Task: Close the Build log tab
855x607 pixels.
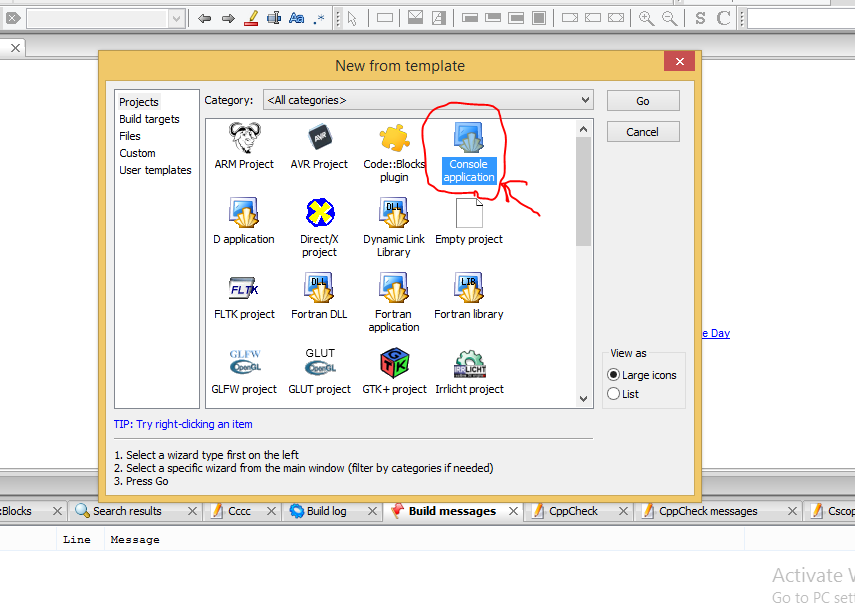Action: (x=372, y=511)
